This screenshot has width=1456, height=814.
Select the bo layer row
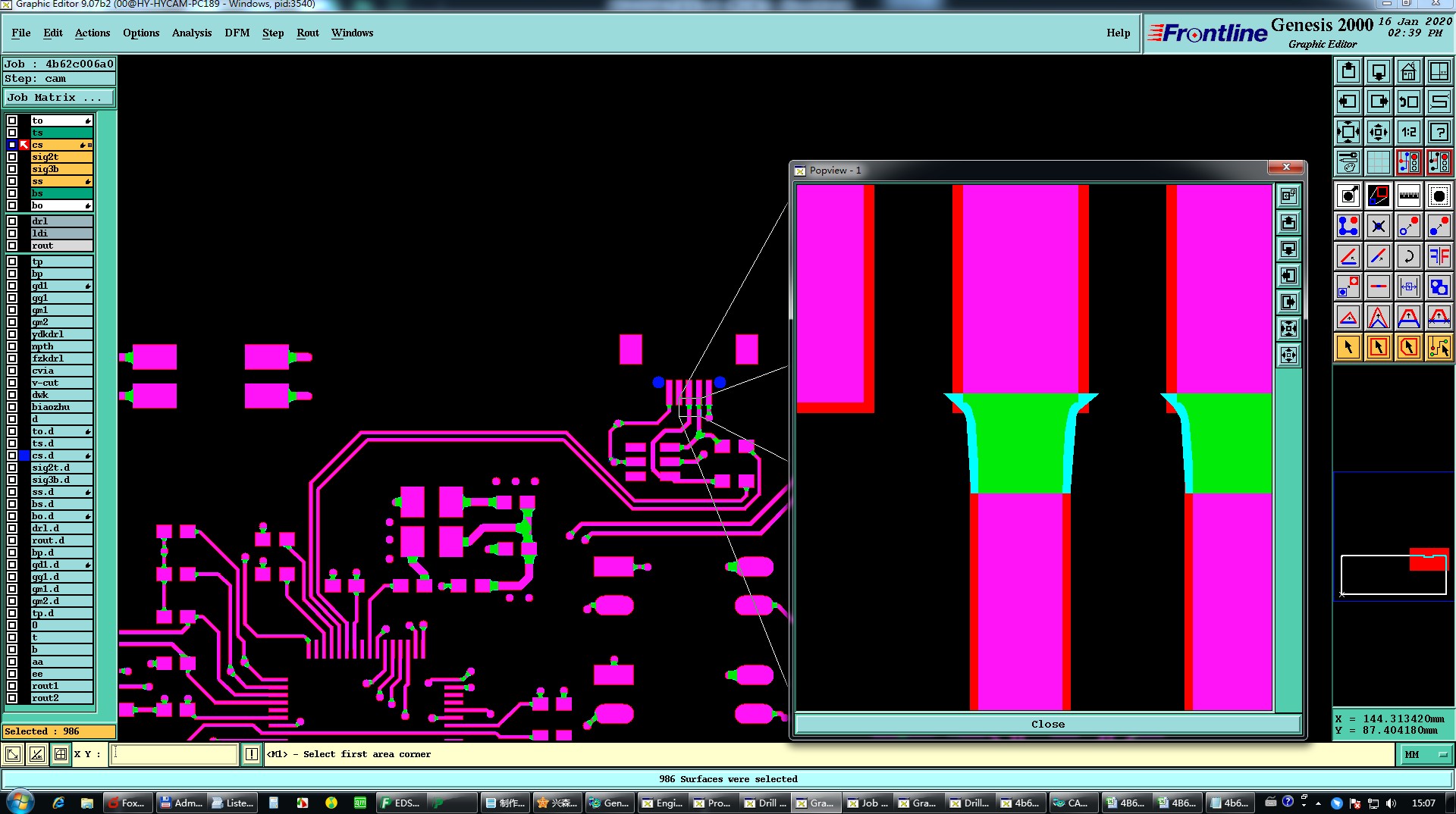click(61, 205)
